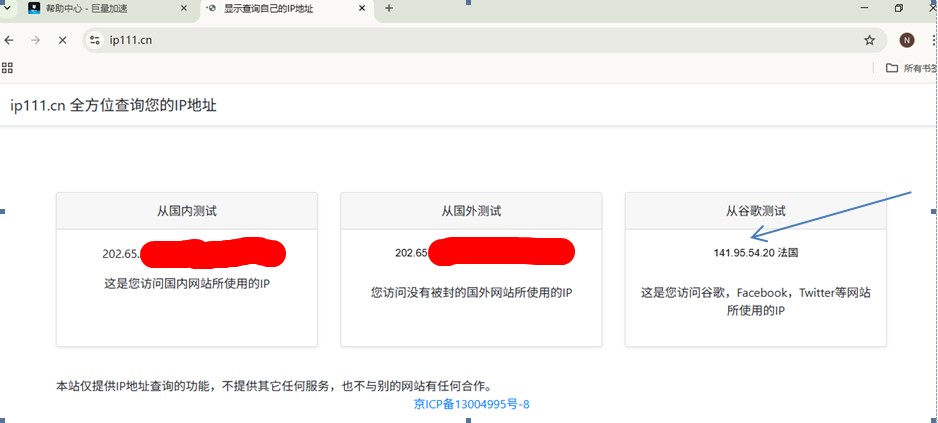Click the browser forward arrow
938x423 pixels.
point(35,41)
